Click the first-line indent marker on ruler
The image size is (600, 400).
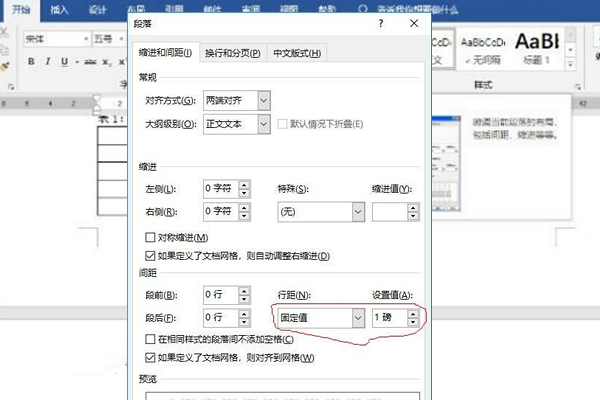tap(97, 99)
